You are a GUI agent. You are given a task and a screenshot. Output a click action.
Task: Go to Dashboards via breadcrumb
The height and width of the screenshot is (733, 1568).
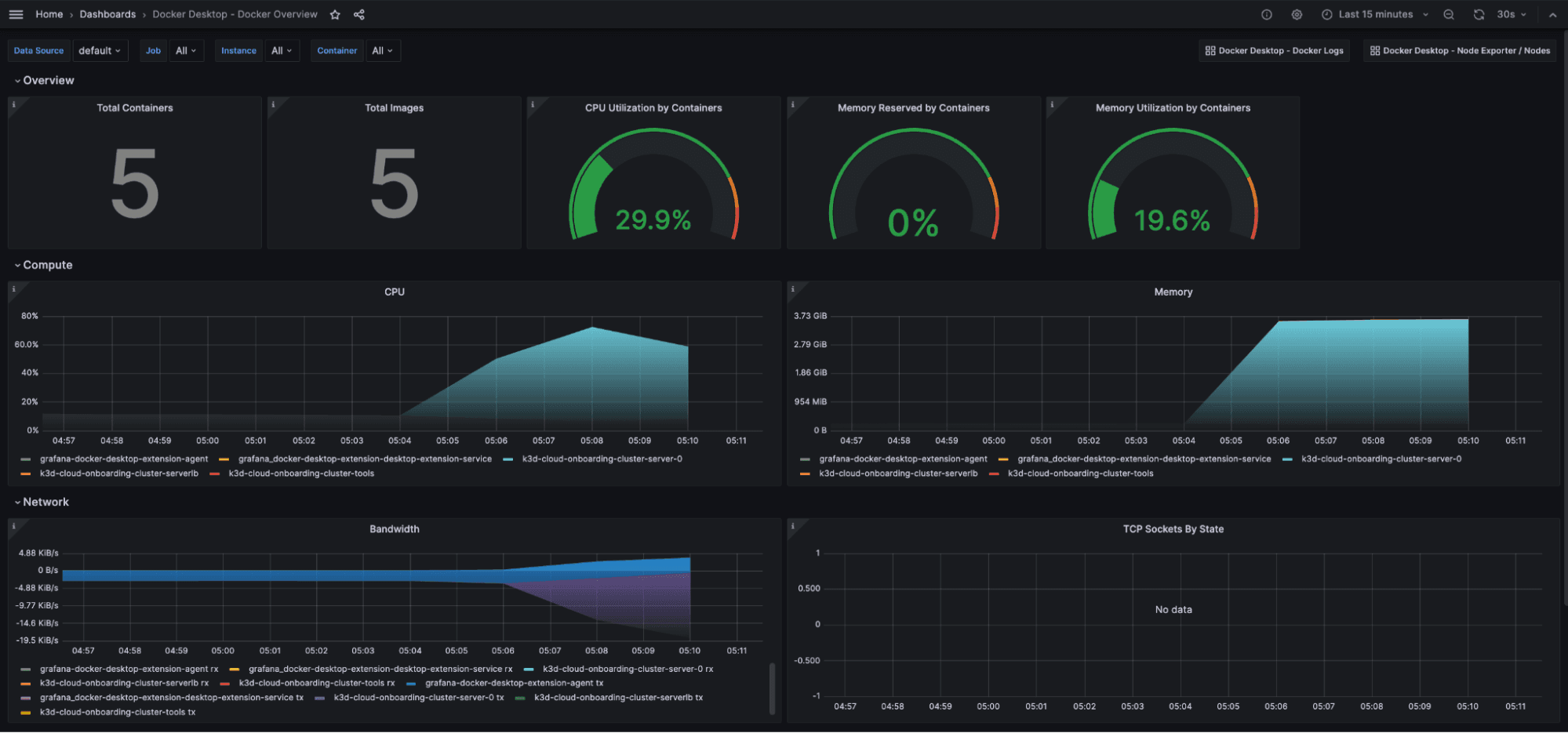pos(107,14)
